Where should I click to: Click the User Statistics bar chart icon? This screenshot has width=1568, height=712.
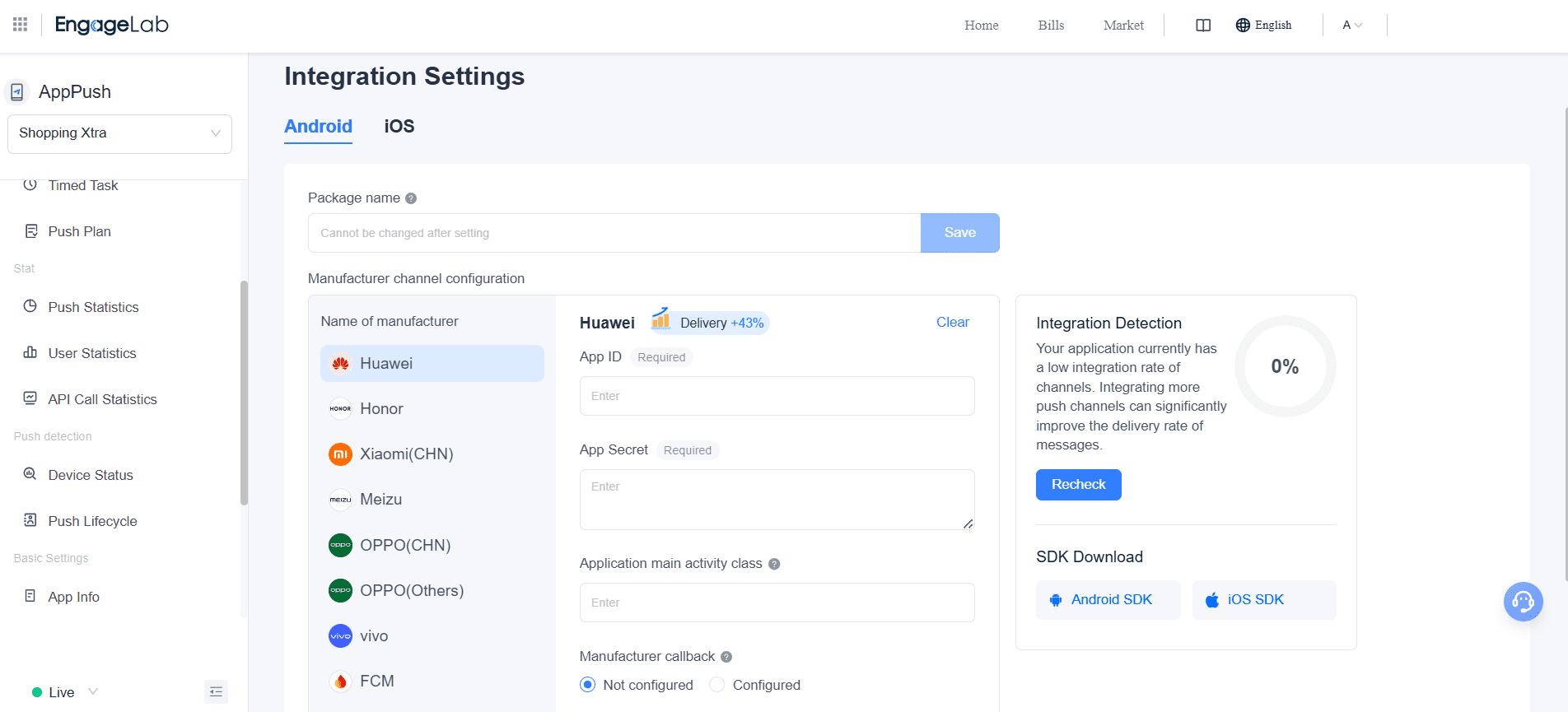[x=30, y=352]
